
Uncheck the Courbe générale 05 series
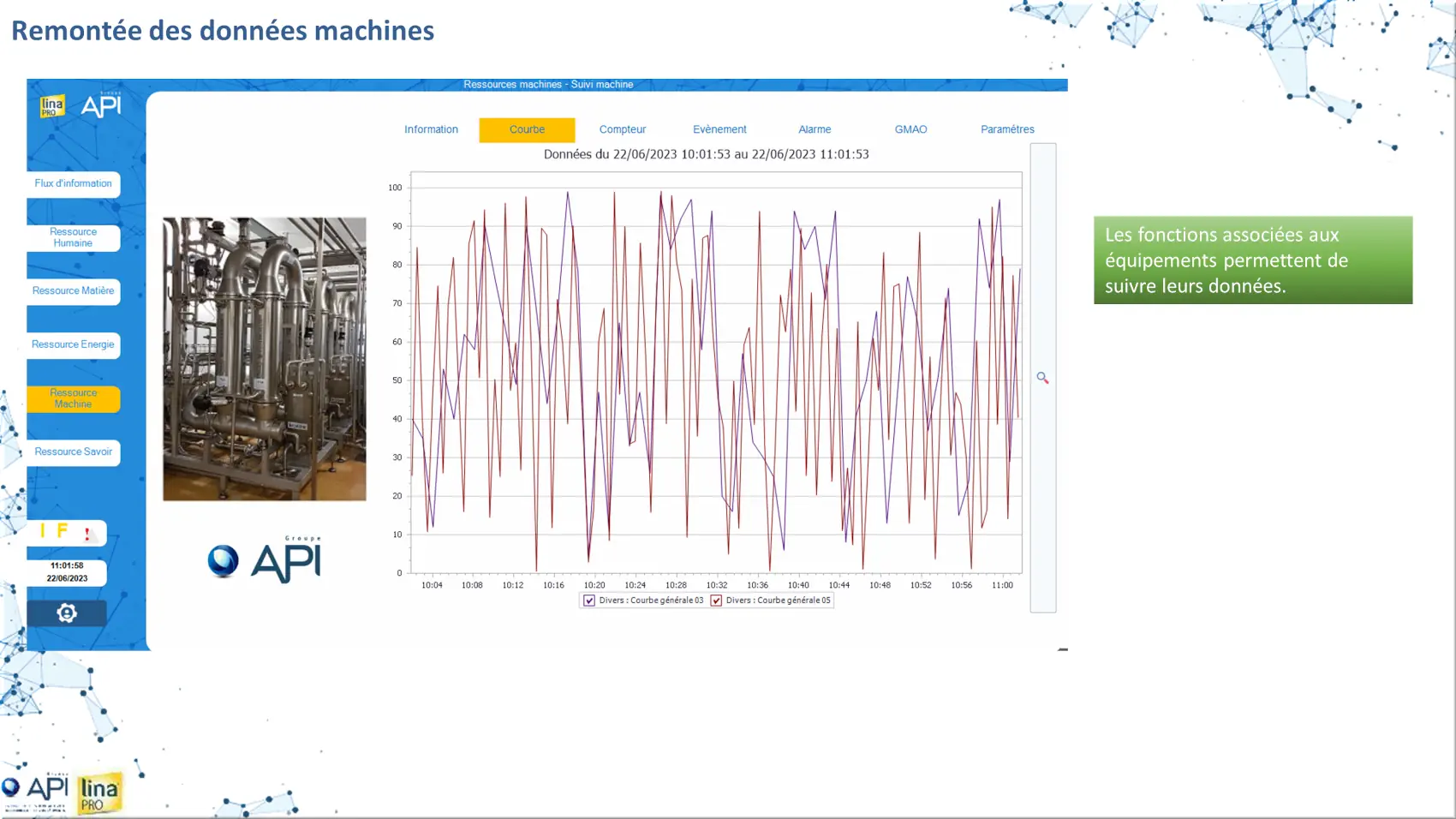[716, 601]
